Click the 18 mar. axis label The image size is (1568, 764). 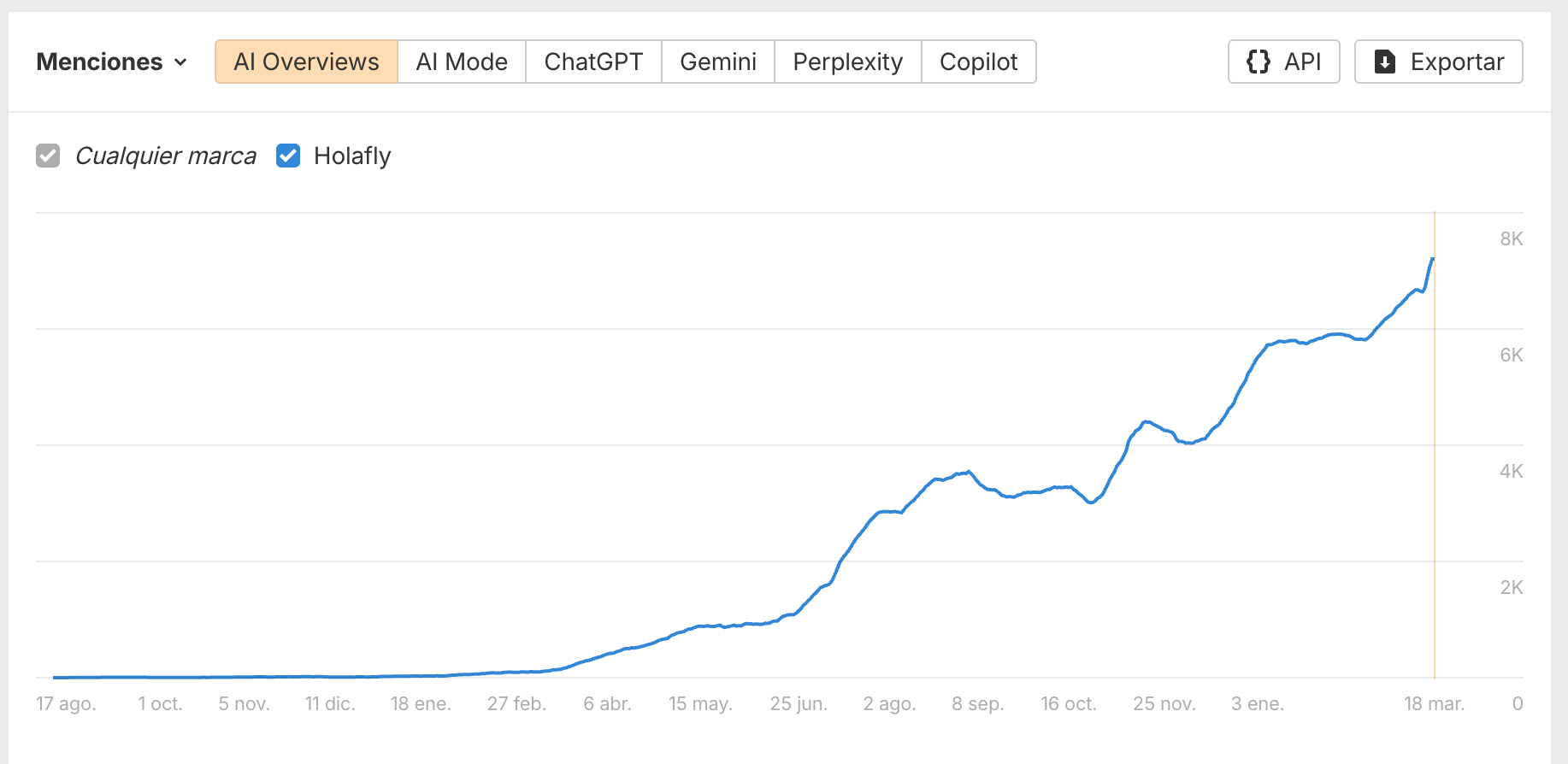click(1433, 703)
